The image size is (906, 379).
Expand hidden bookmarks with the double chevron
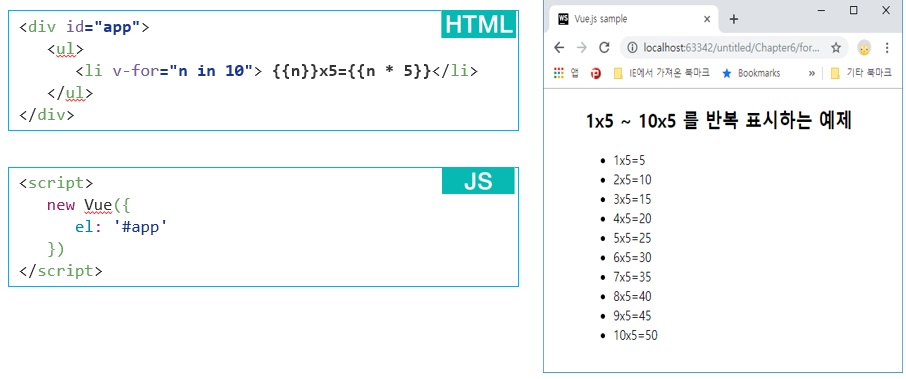811,73
